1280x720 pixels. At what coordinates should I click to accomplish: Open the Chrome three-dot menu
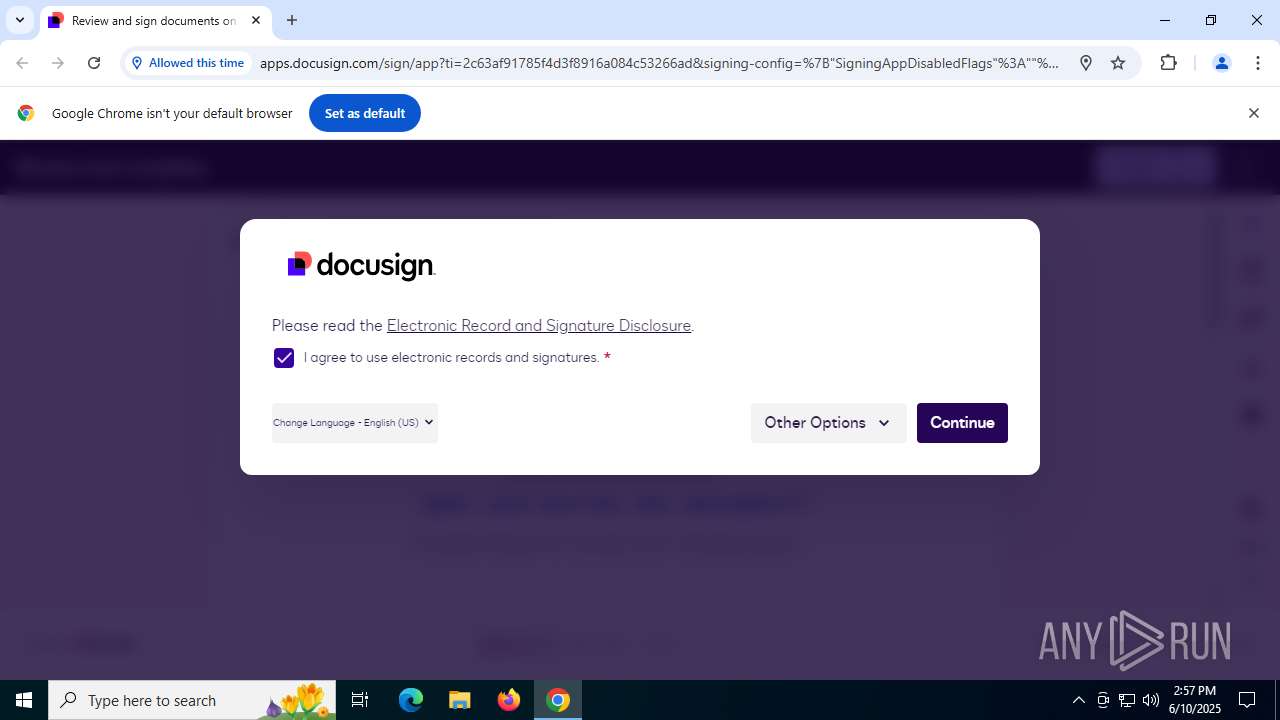1258,63
